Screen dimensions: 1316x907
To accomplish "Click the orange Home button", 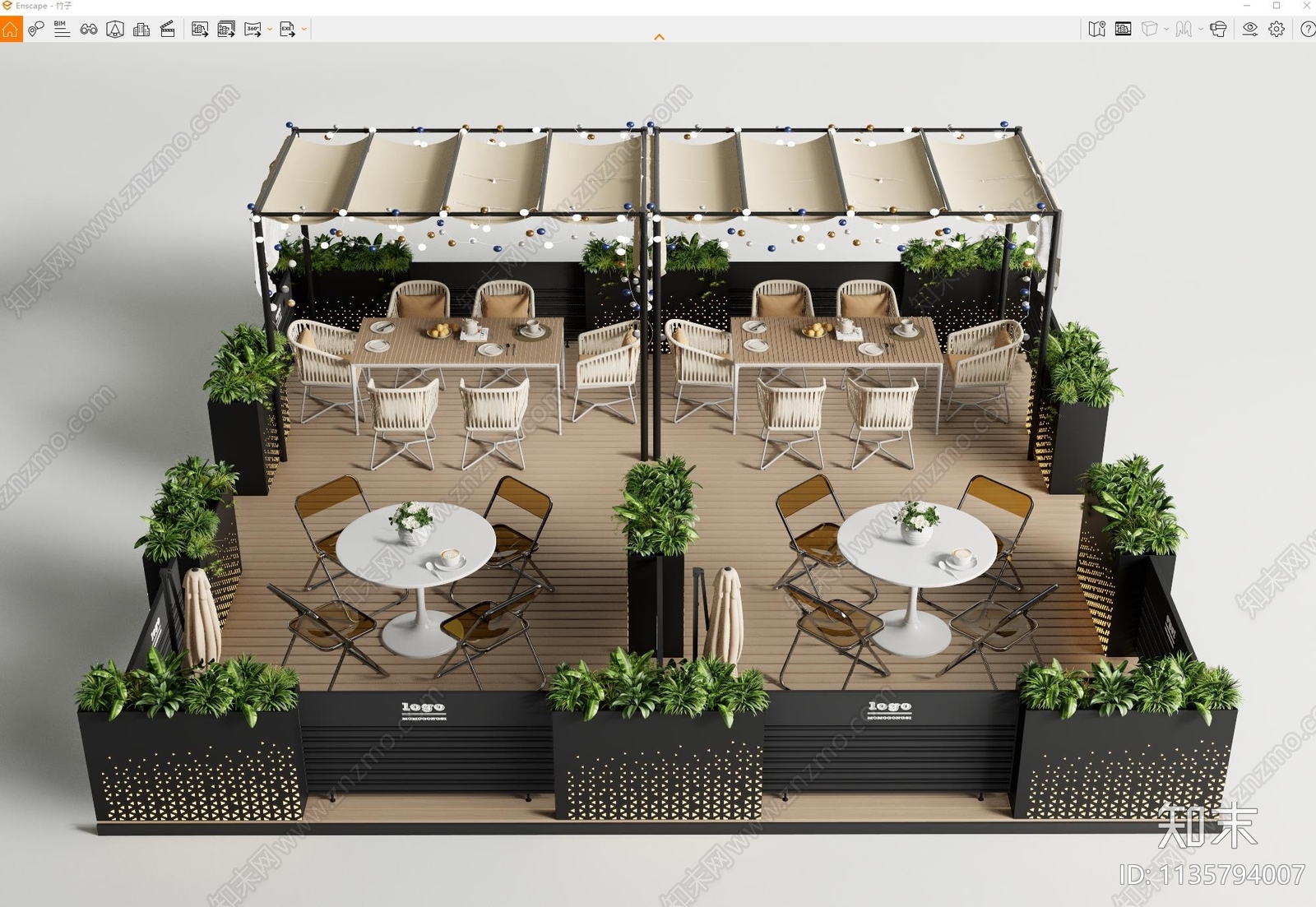I will (x=11, y=30).
